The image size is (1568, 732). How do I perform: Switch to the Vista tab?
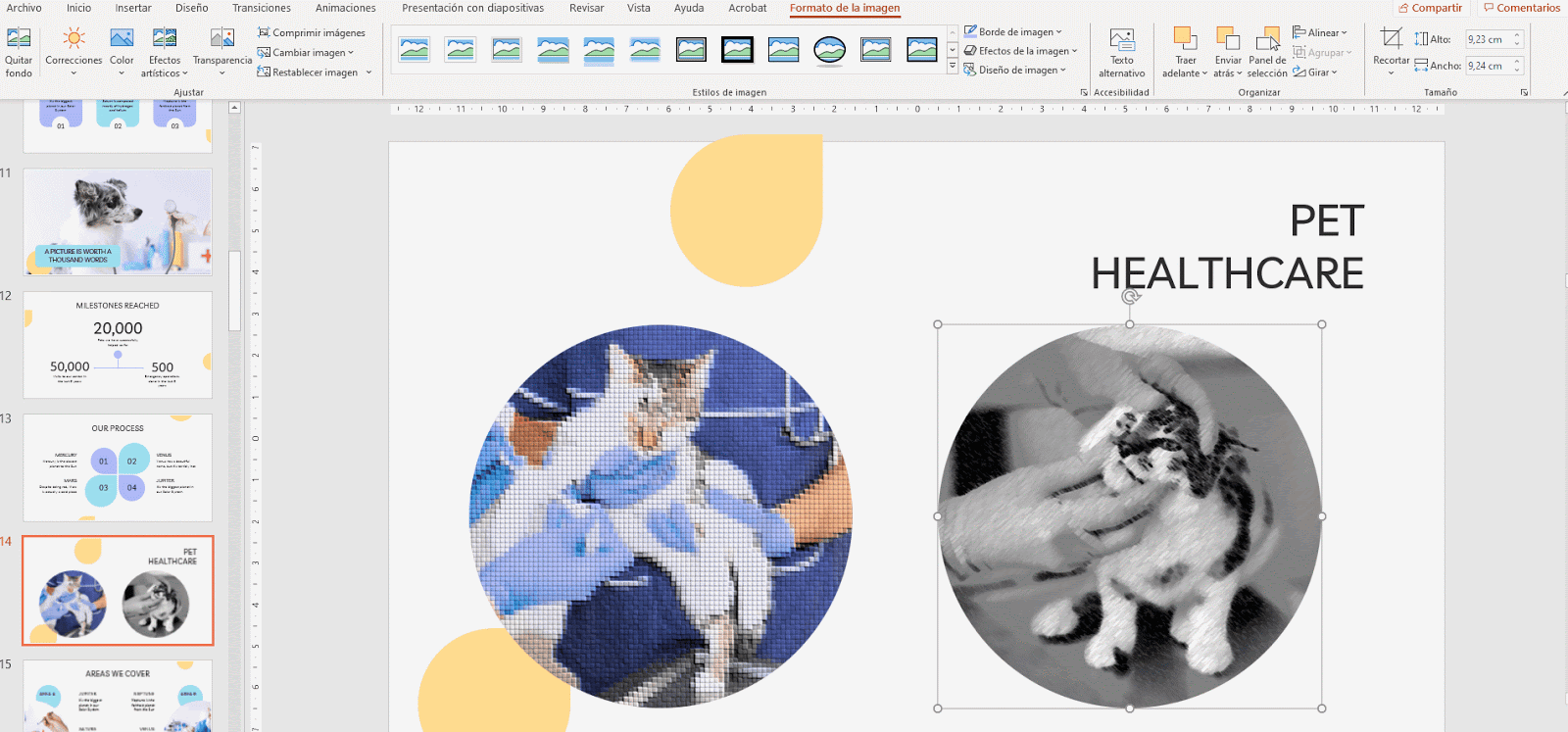point(639,8)
